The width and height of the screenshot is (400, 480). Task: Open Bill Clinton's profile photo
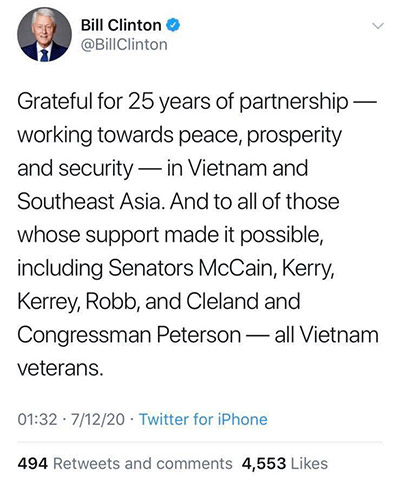point(44,34)
